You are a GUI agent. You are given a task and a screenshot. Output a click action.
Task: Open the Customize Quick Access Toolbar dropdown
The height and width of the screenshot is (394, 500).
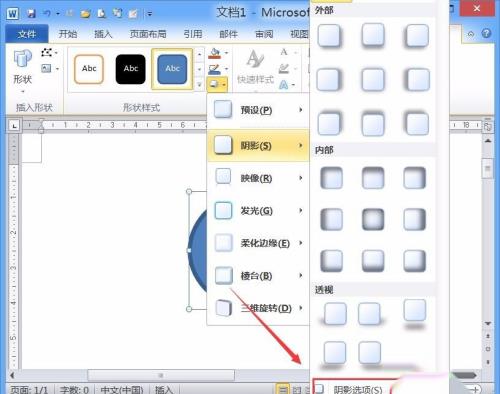coord(150,14)
